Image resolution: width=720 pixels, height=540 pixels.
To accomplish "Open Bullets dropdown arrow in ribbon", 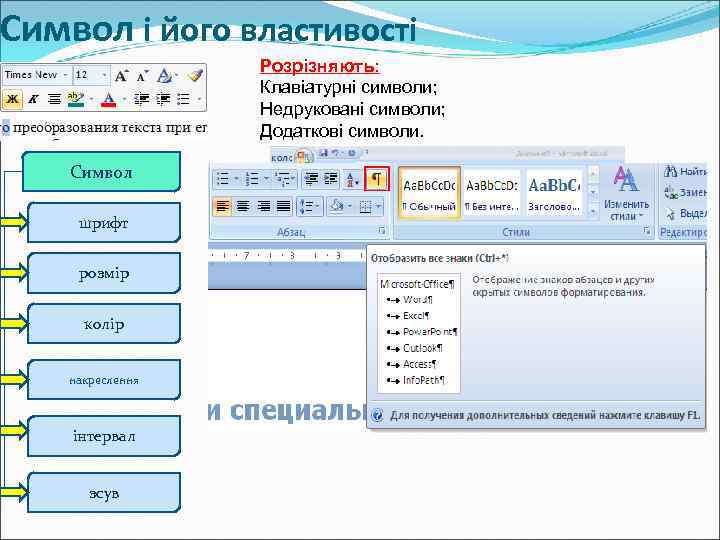I will pyautogui.click(x=236, y=179).
